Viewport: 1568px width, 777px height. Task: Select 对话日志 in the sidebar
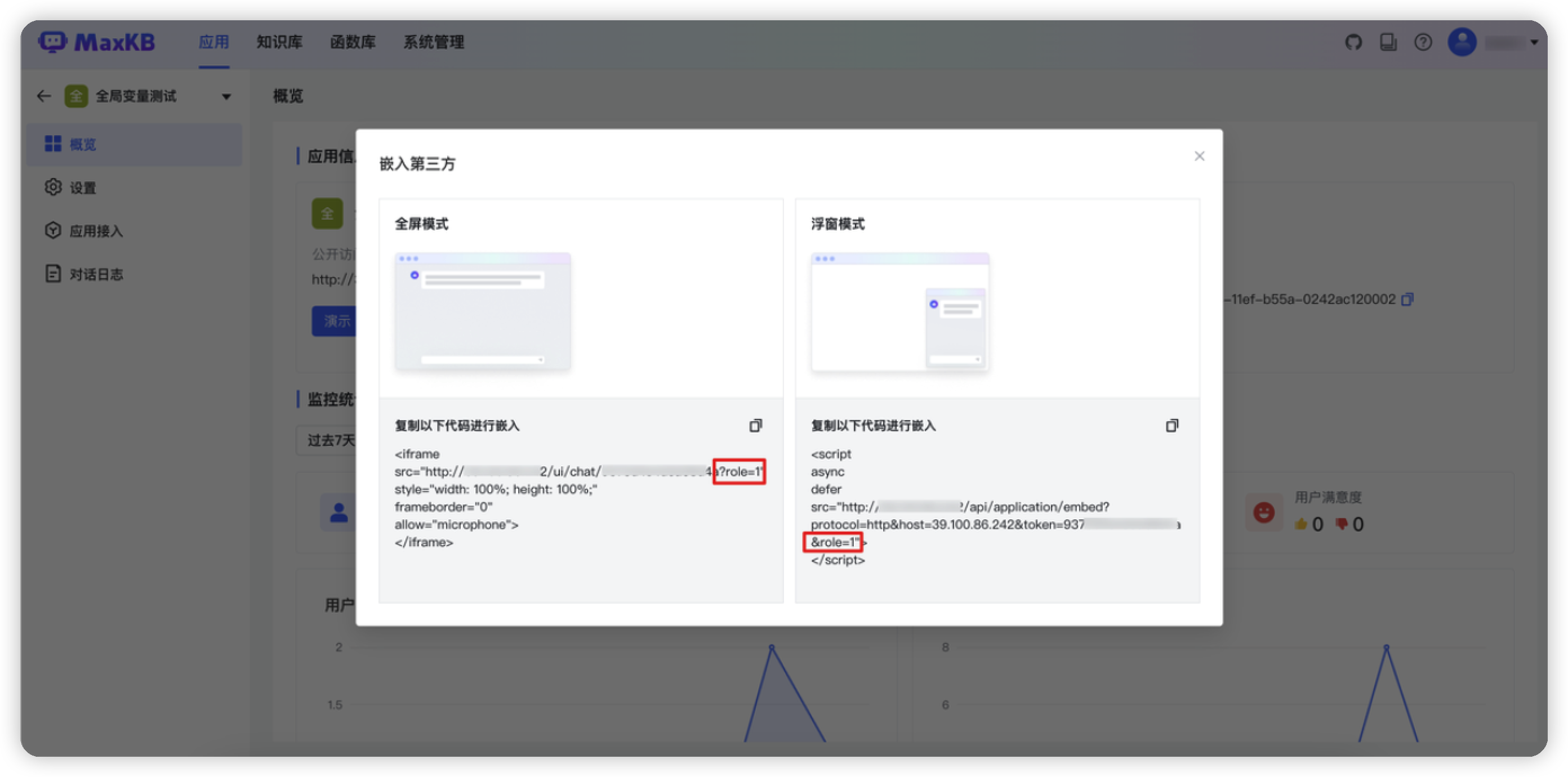[134, 274]
